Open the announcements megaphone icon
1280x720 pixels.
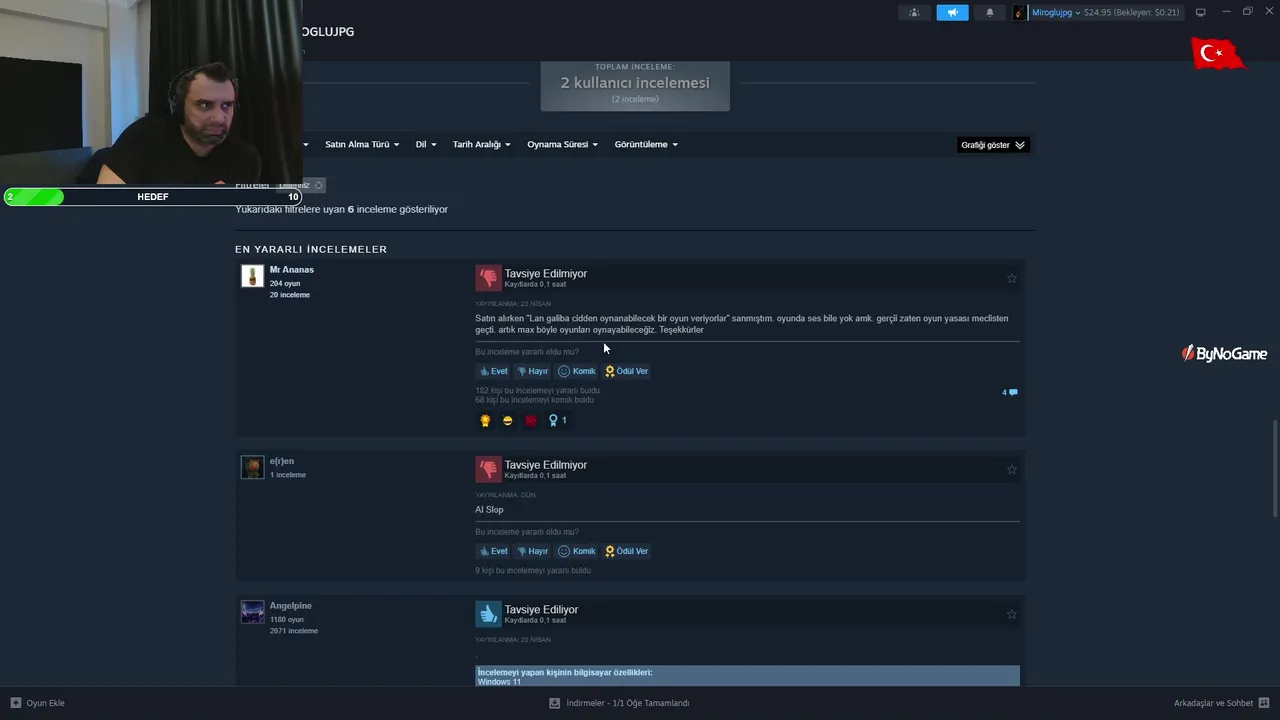(952, 13)
